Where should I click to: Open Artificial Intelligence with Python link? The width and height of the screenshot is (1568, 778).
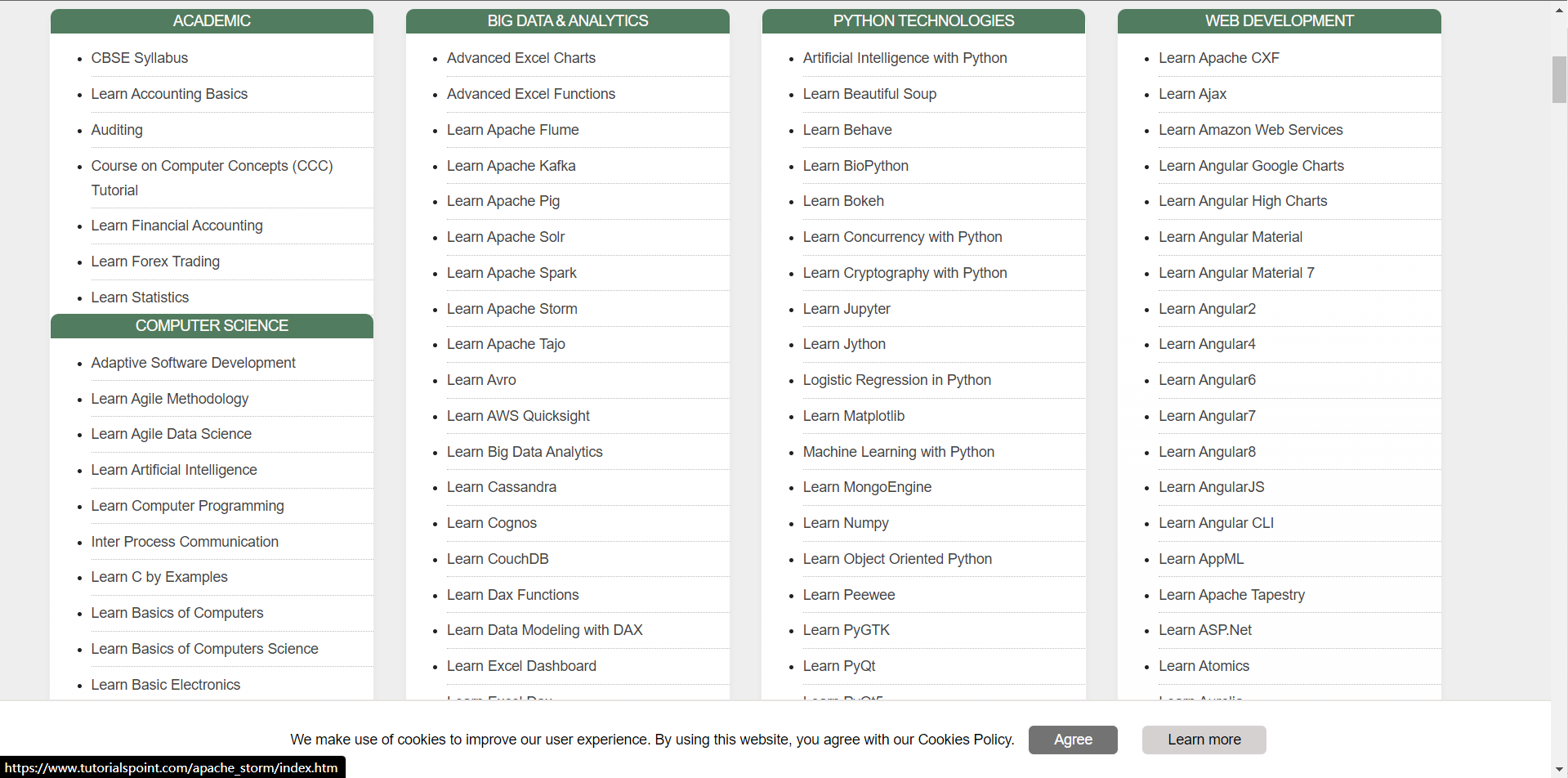pos(905,58)
